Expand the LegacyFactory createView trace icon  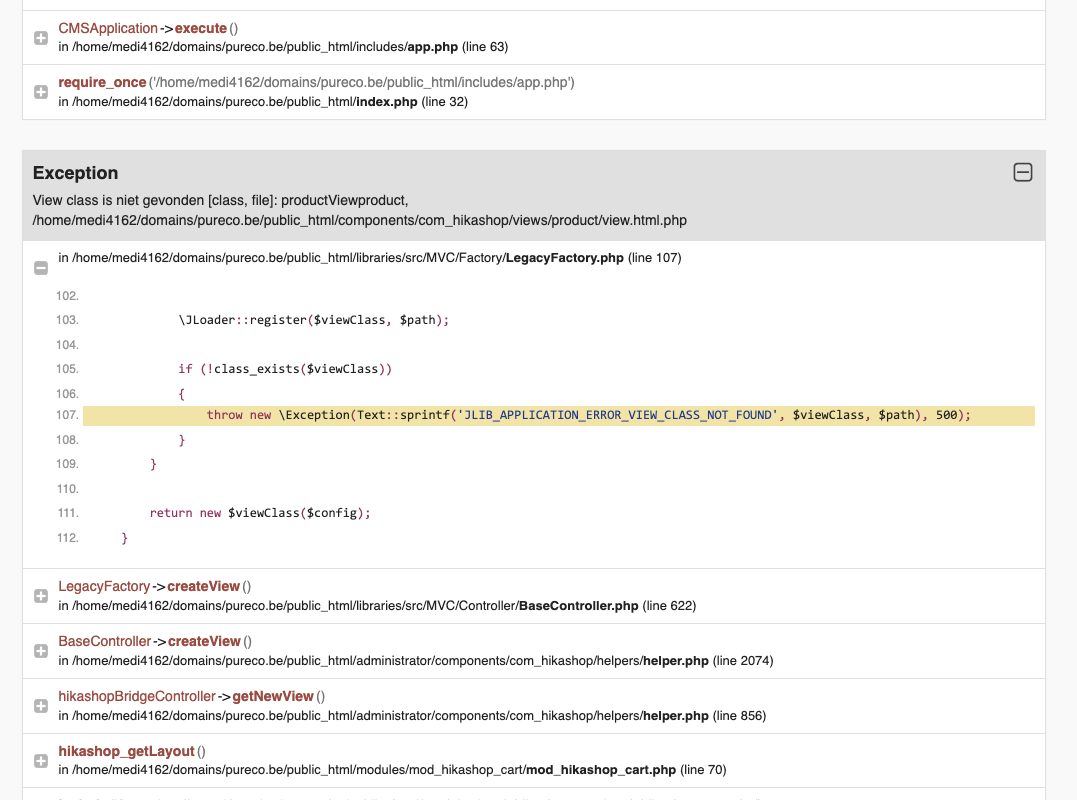pos(41,596)
